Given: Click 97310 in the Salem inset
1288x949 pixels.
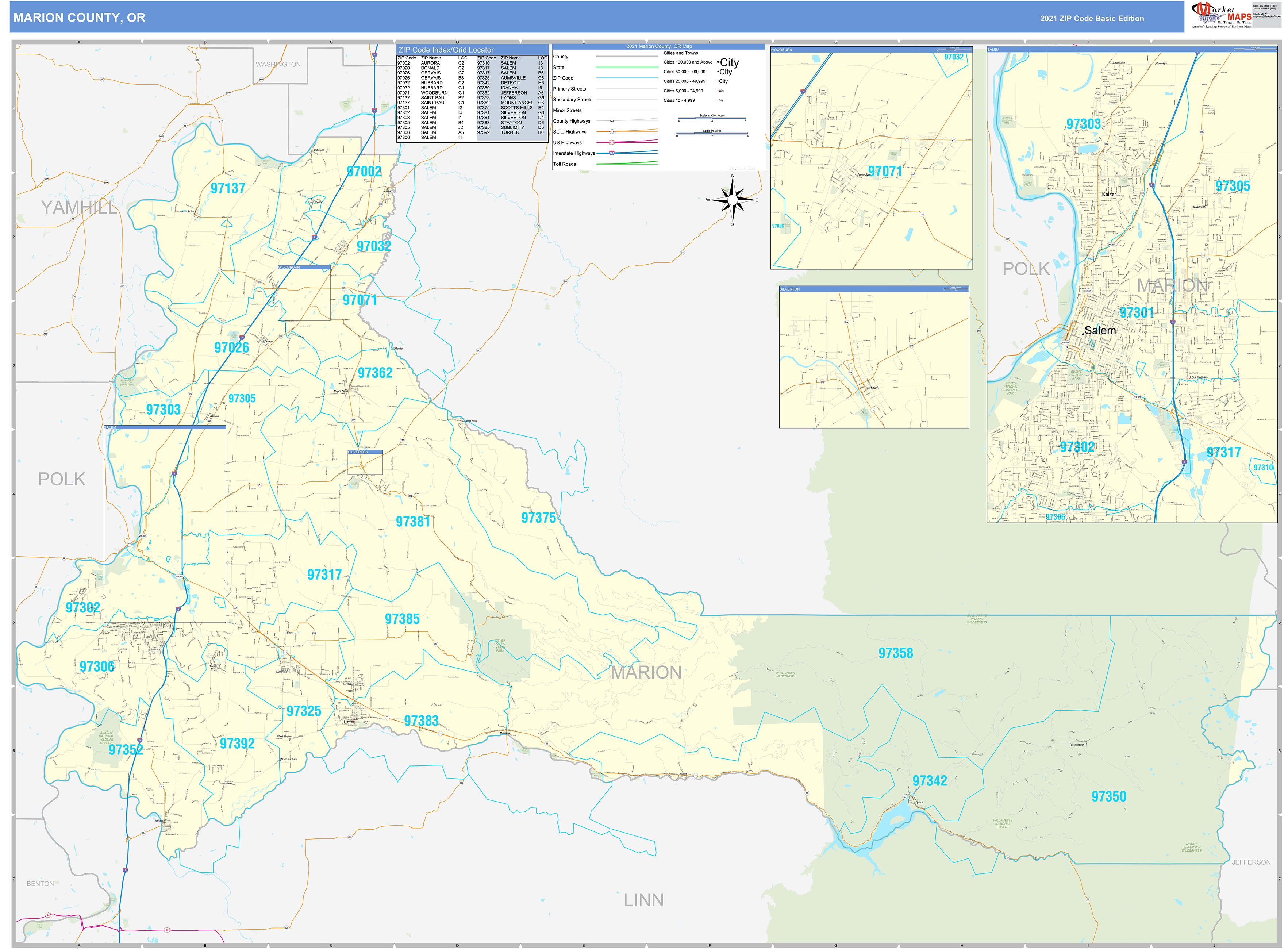Looking at the screenshot, I should pos(1263,467).
